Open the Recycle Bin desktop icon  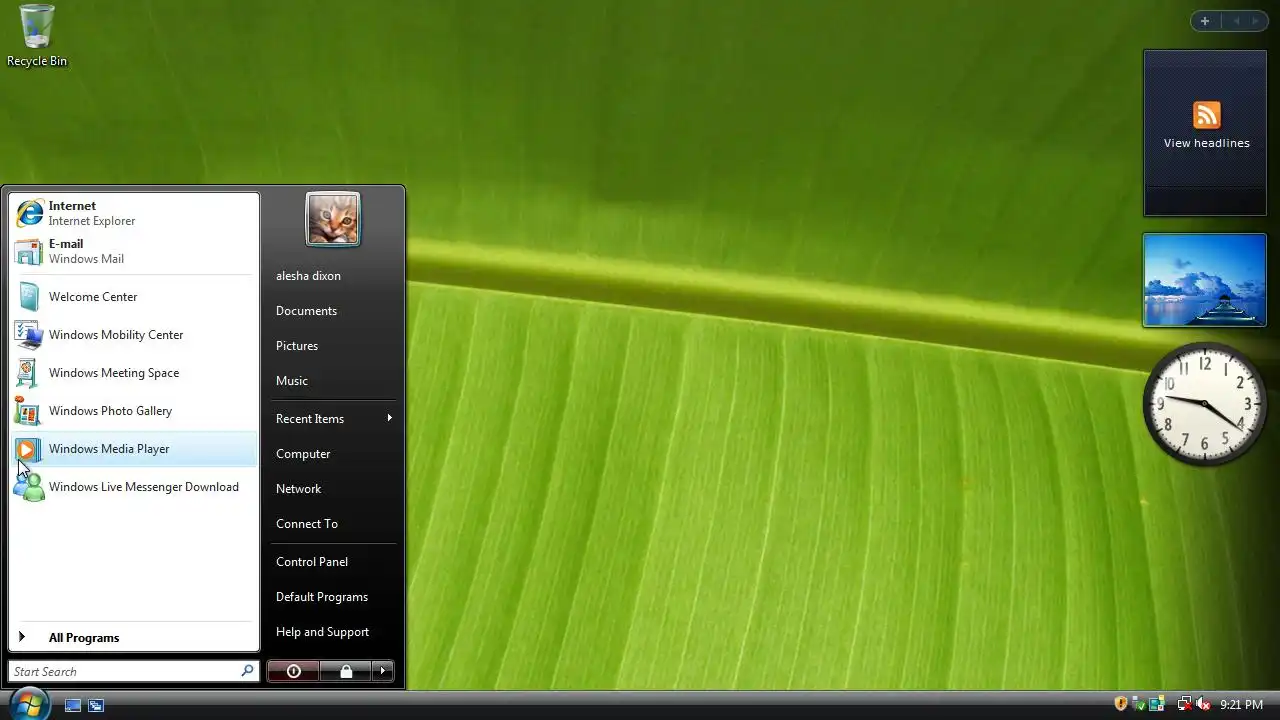tap(37, 35)
